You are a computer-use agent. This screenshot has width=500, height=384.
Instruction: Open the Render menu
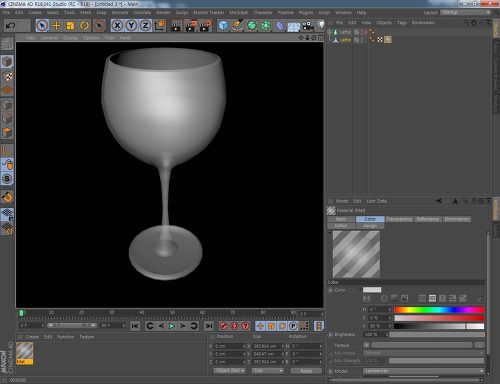163,12
